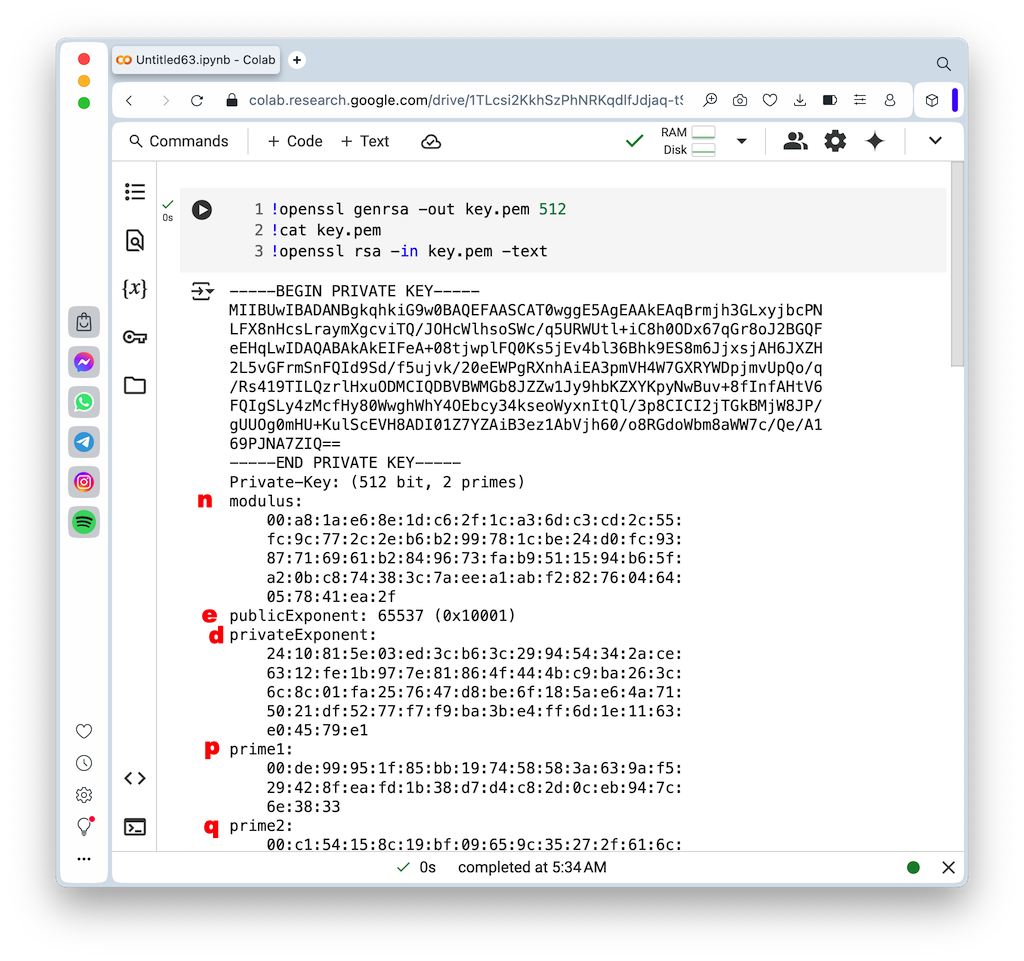The width and height of the screenshot is (1024, 961).
Task: Expand the RAM Disk connection dropdown
Action: 741,141
